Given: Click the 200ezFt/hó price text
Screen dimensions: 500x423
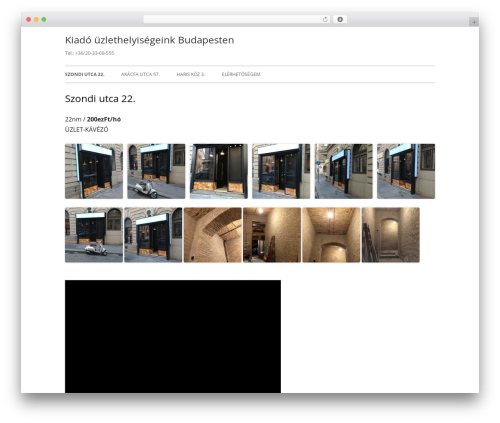Looking at the screenshot, I should click(x=104, y=119).
